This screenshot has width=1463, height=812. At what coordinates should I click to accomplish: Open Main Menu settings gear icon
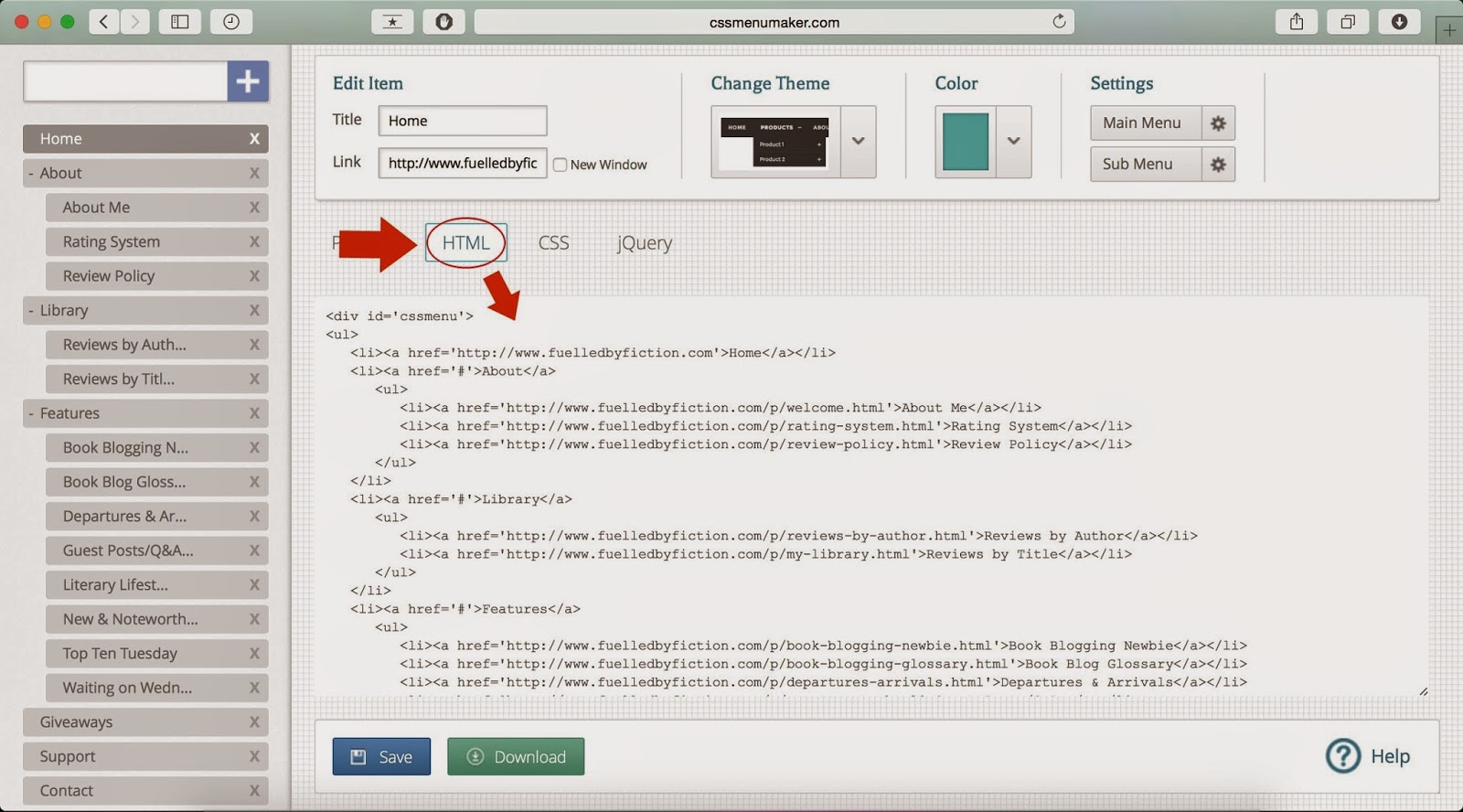1218,123
